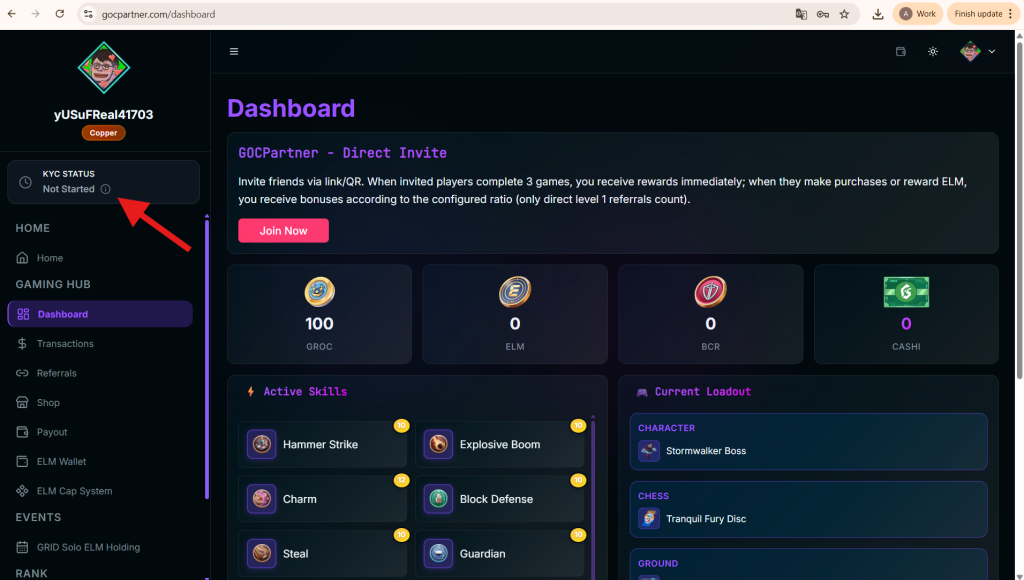
Task: Select the Explosive Boom skill card
Action: click(500, 445)
